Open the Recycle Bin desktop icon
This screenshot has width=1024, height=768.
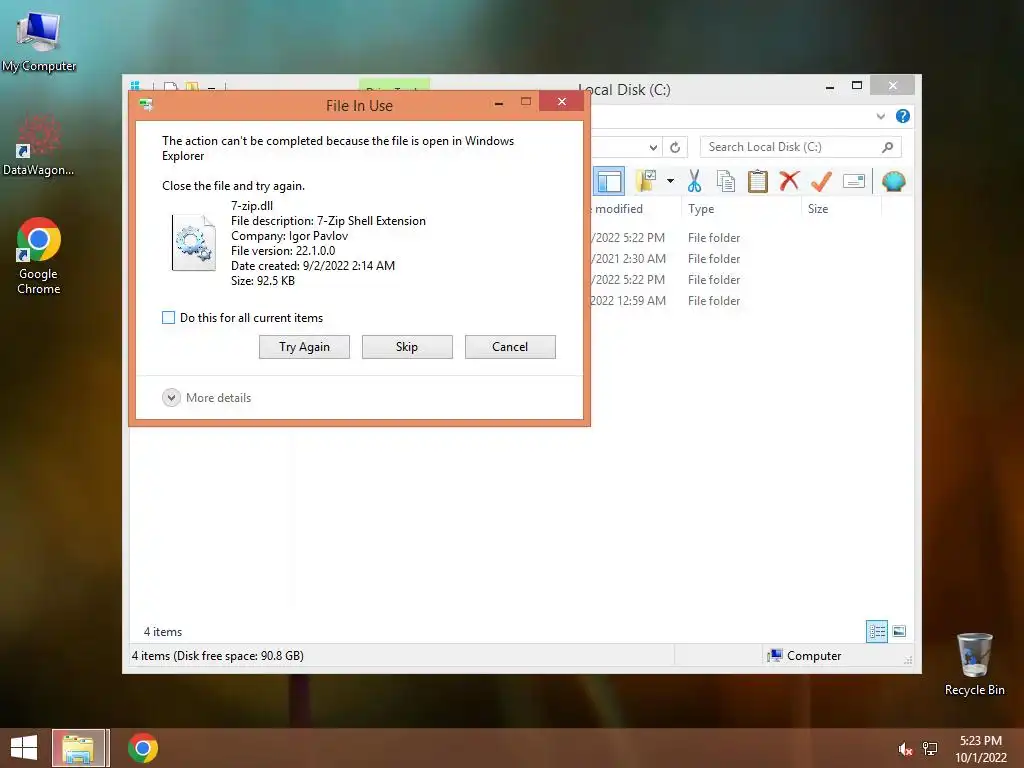(974, 664)
